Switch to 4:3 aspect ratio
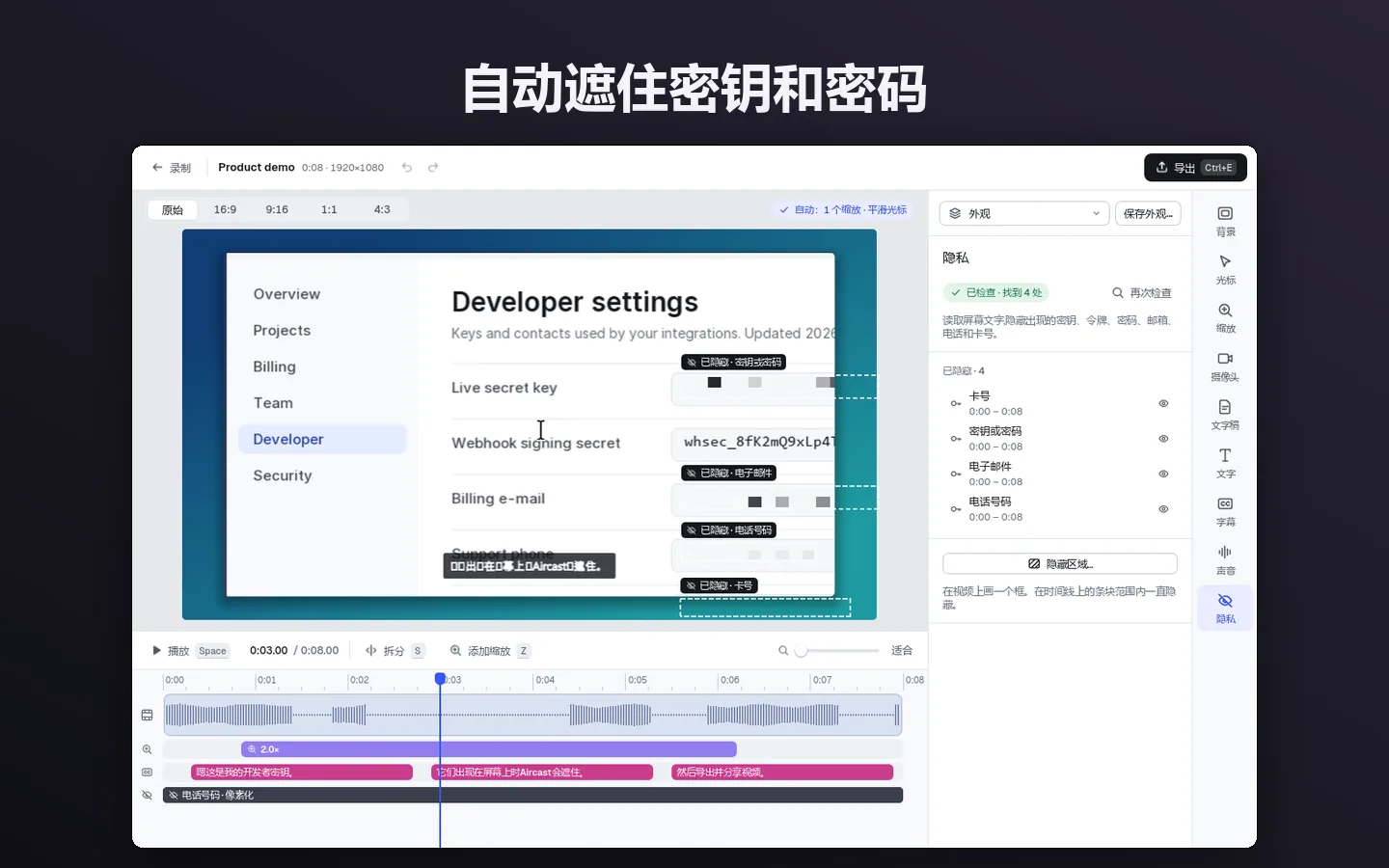Screen dimensions: 1389x868 pos(382,209)
